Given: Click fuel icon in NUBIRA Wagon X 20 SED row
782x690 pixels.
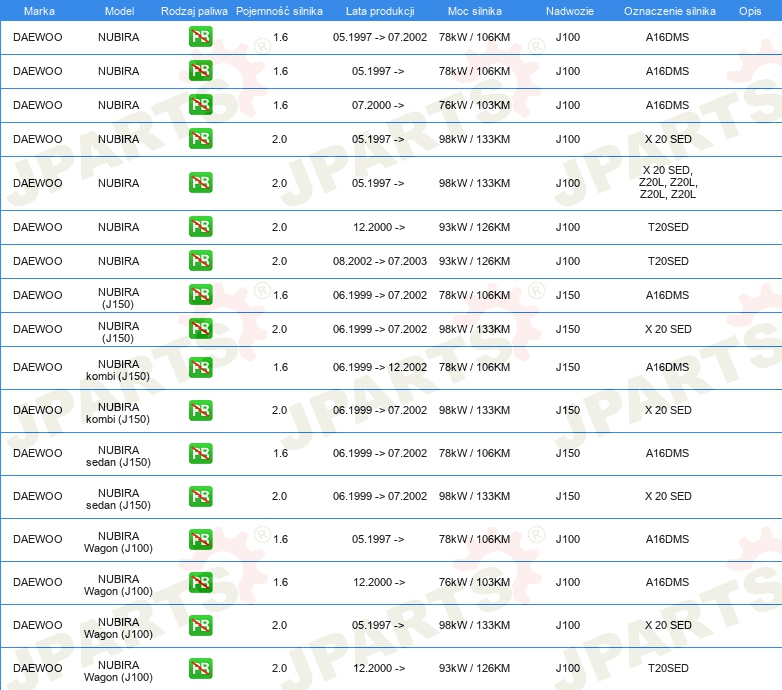Looking at the screenshot, I should pyautogui.click(x=200, y=625).
